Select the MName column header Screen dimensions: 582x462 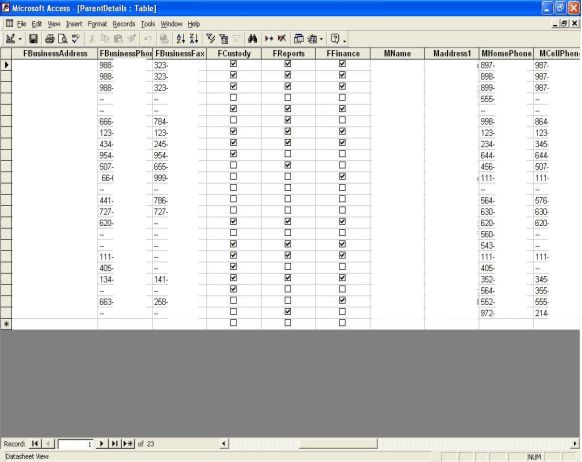point(397,53)
